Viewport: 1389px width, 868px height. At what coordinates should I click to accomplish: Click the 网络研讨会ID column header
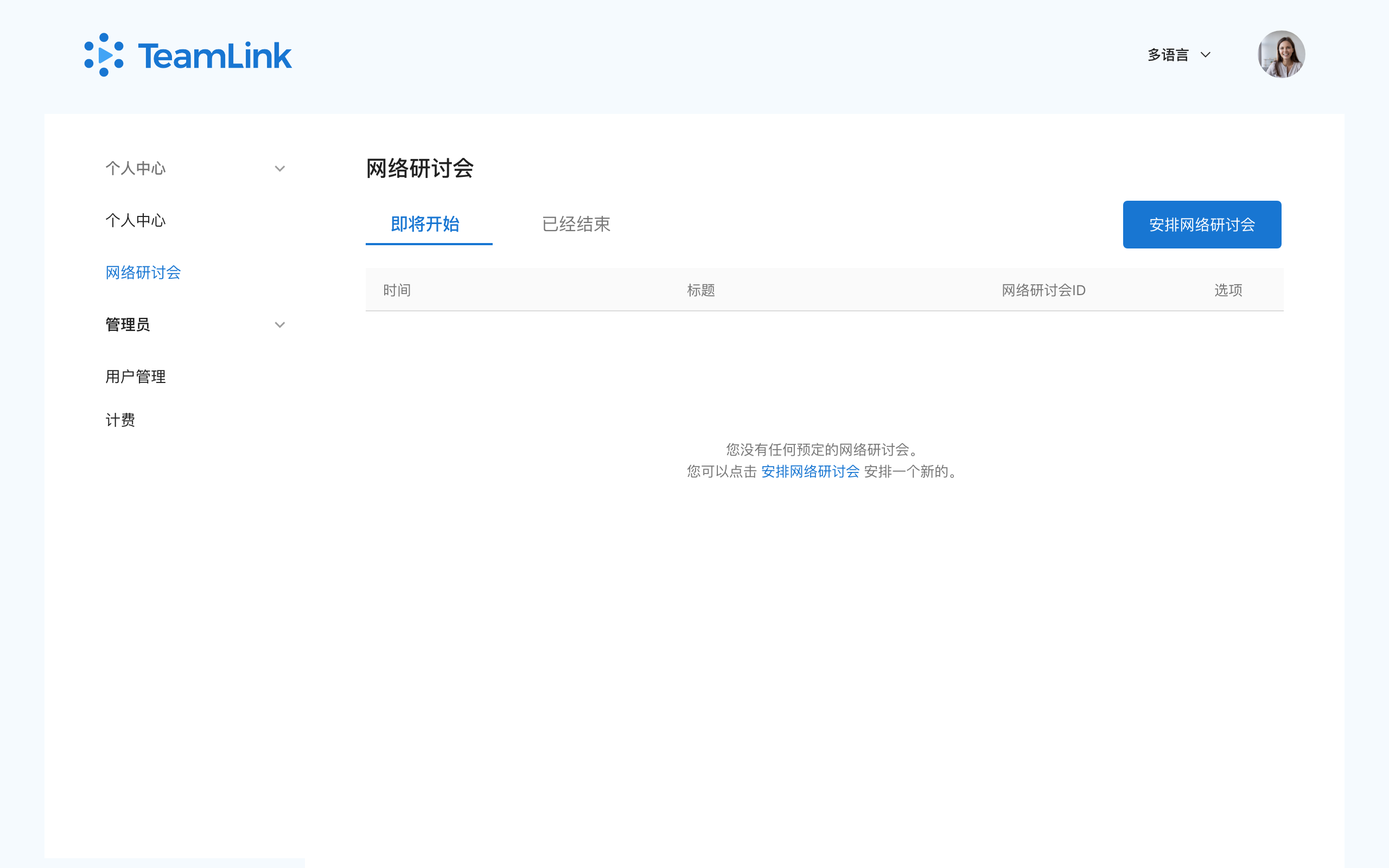(1043, 290)
